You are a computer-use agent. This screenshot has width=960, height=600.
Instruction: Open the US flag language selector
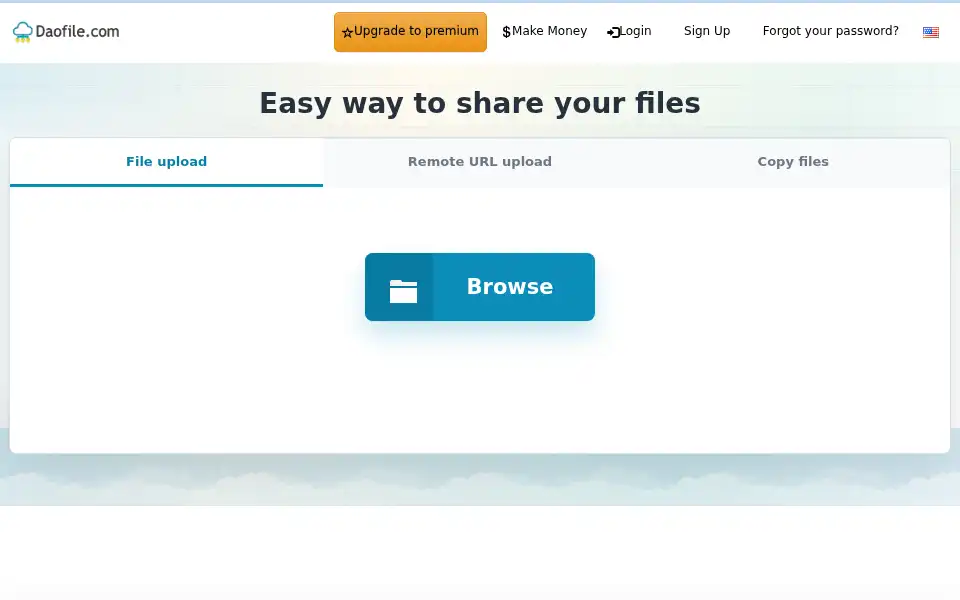pyautogui.click(x=931, y=32)
